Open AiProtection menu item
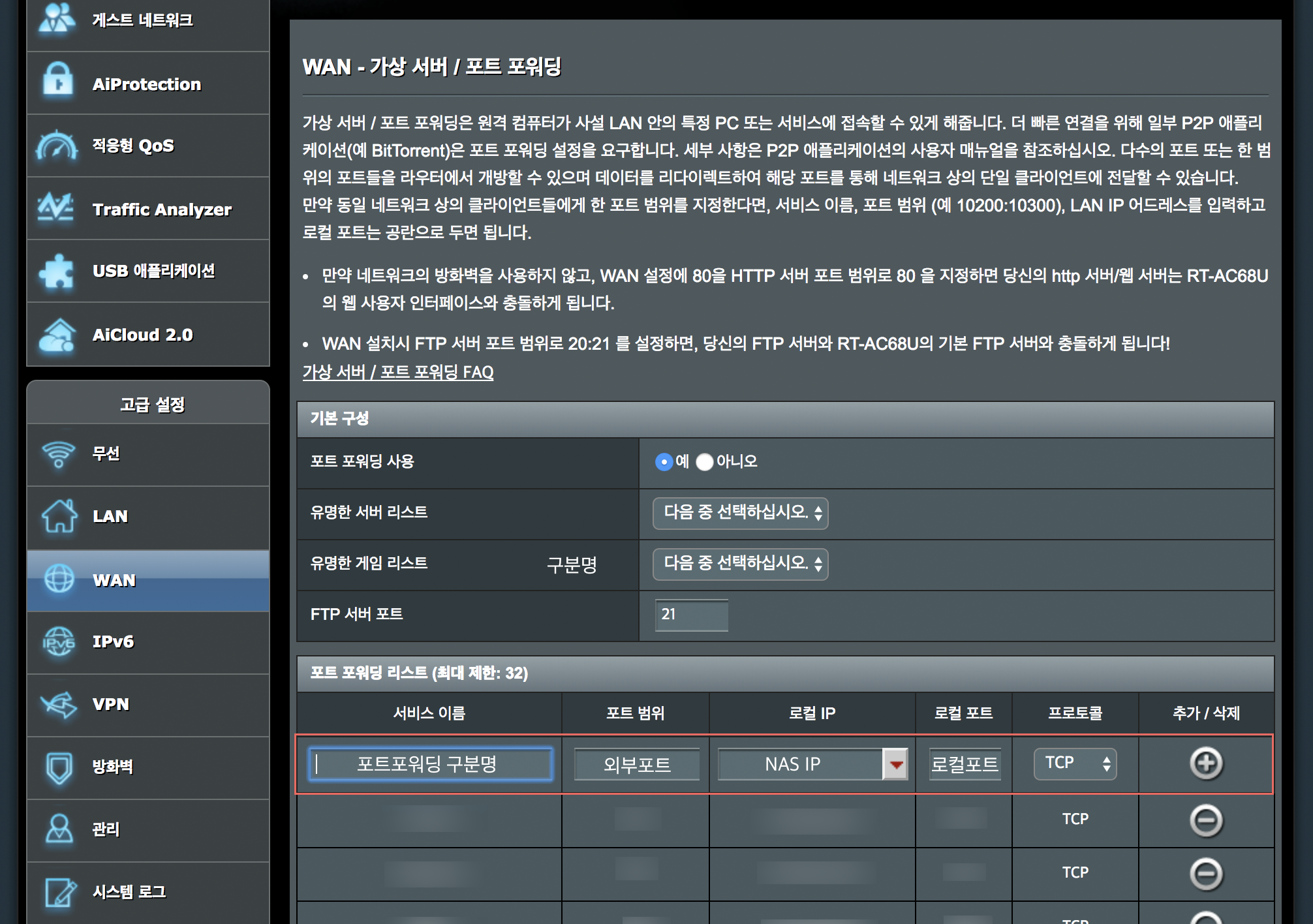1313x924 pixels. [148, 84]
